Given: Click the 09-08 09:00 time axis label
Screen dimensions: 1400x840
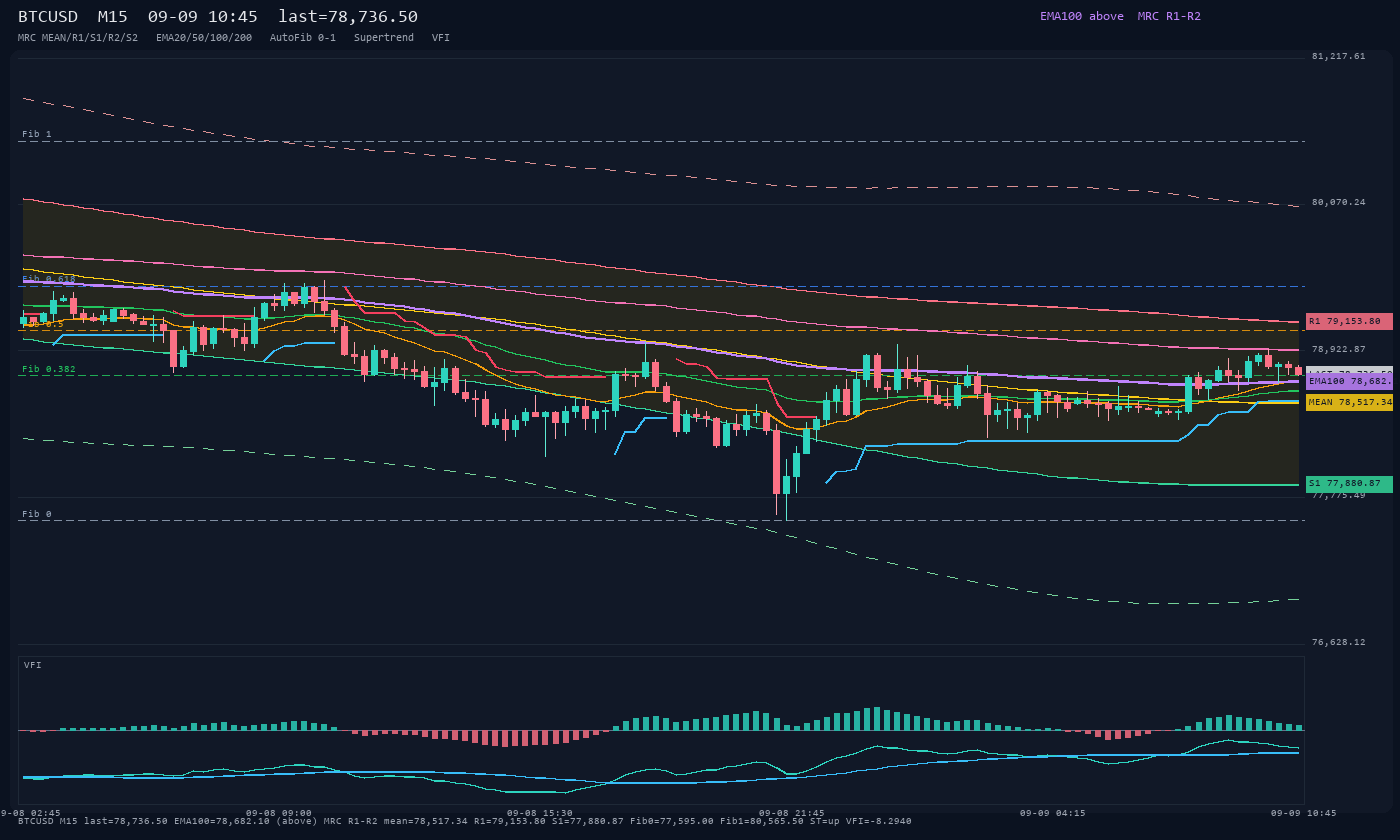Looking at the screenshot, I should pos(279,813).
